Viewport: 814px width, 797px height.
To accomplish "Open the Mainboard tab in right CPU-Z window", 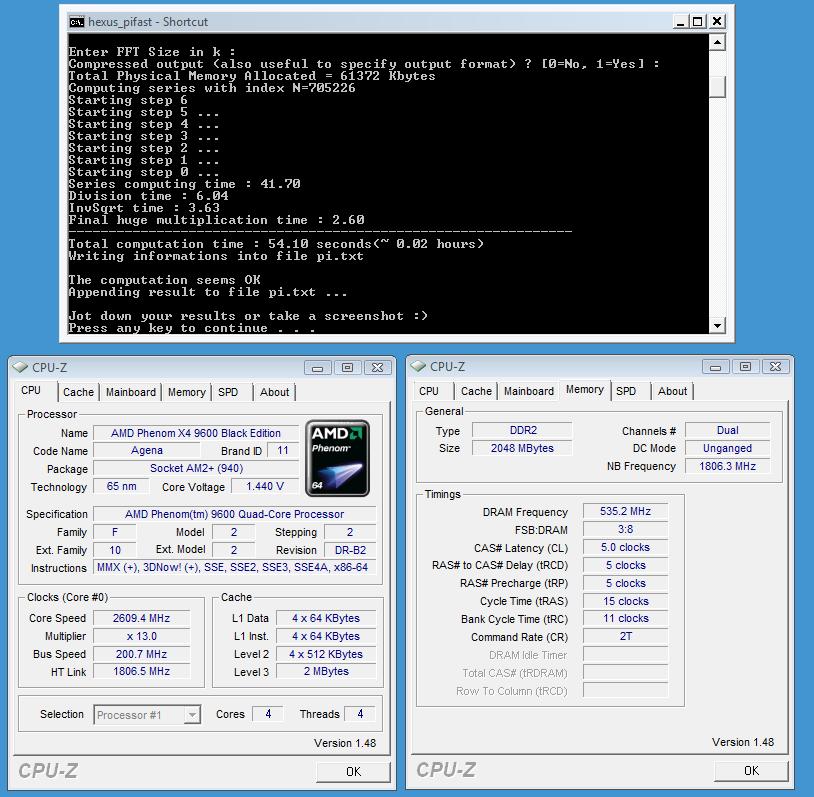I will pyautogui.click(x=528, y=391).
